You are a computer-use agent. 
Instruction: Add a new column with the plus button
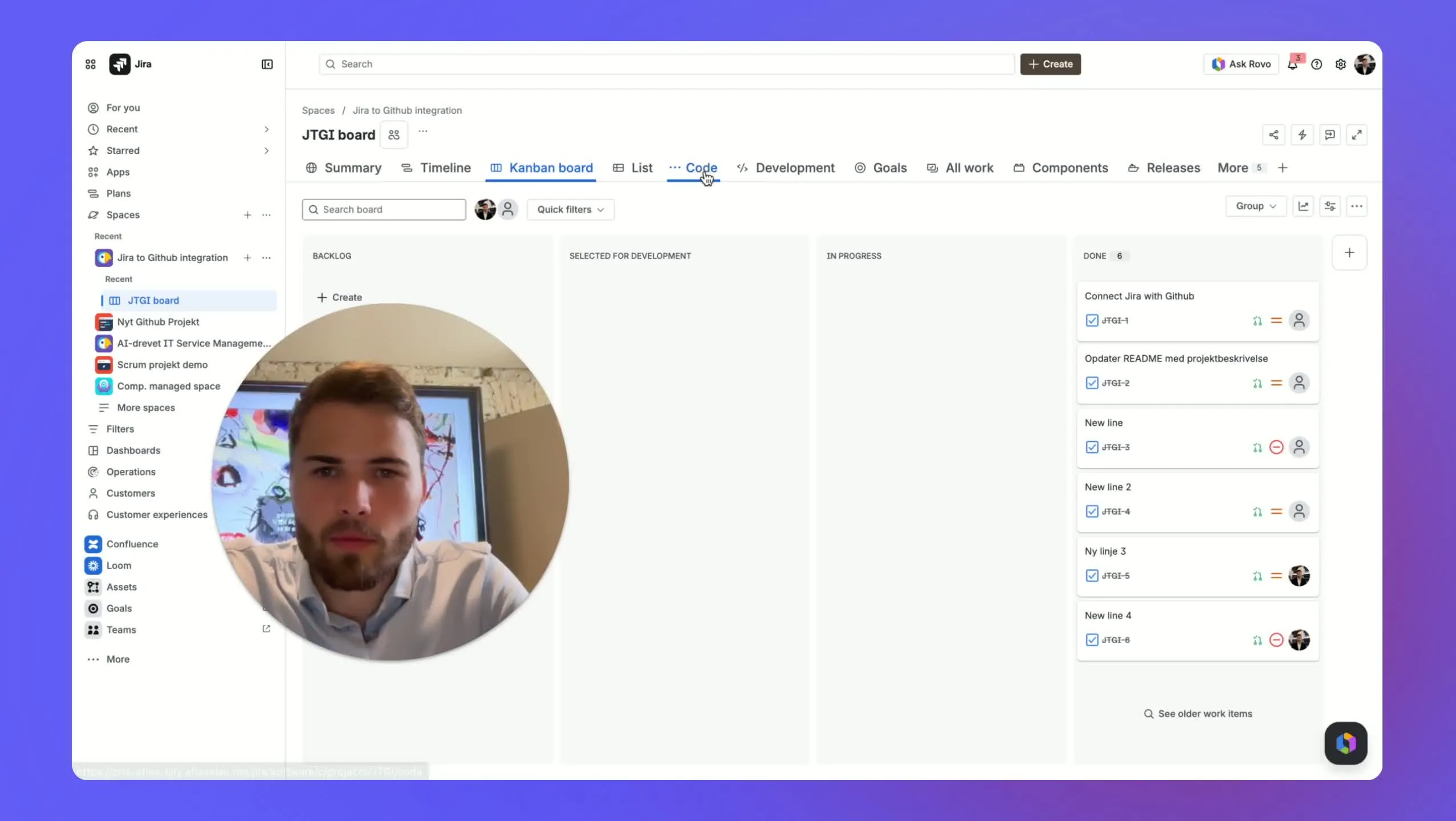[x=1349, y=253]
